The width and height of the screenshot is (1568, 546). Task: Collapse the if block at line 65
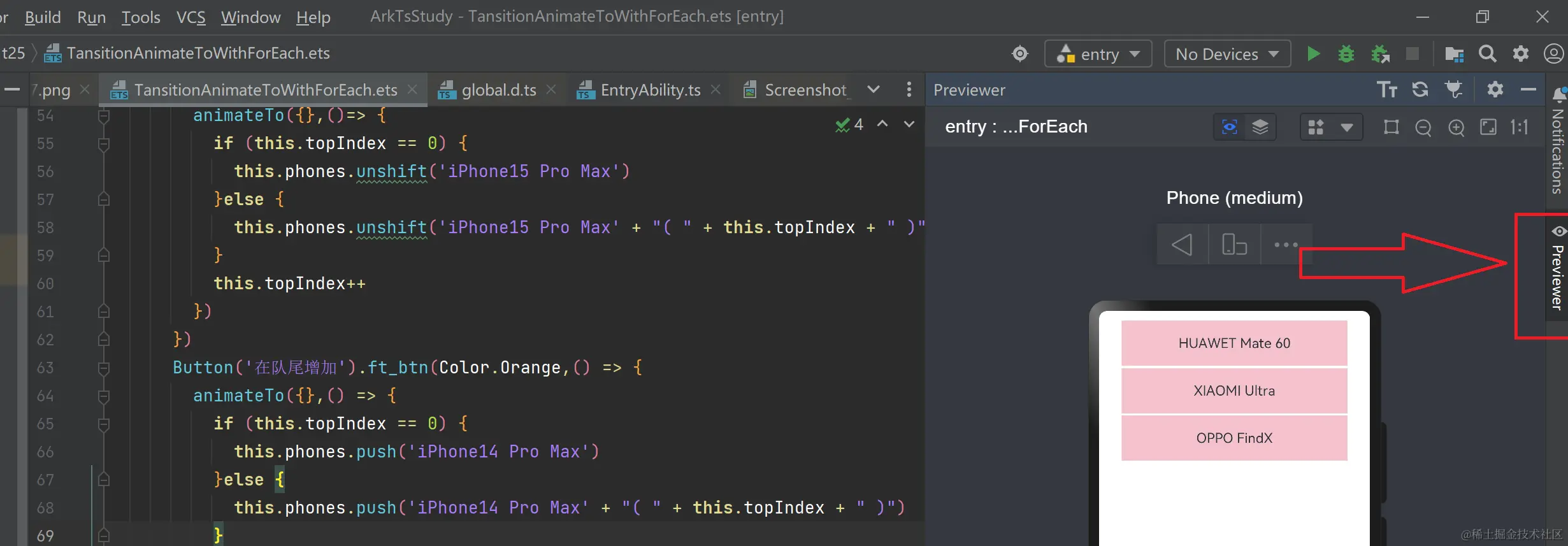[104, 424]
